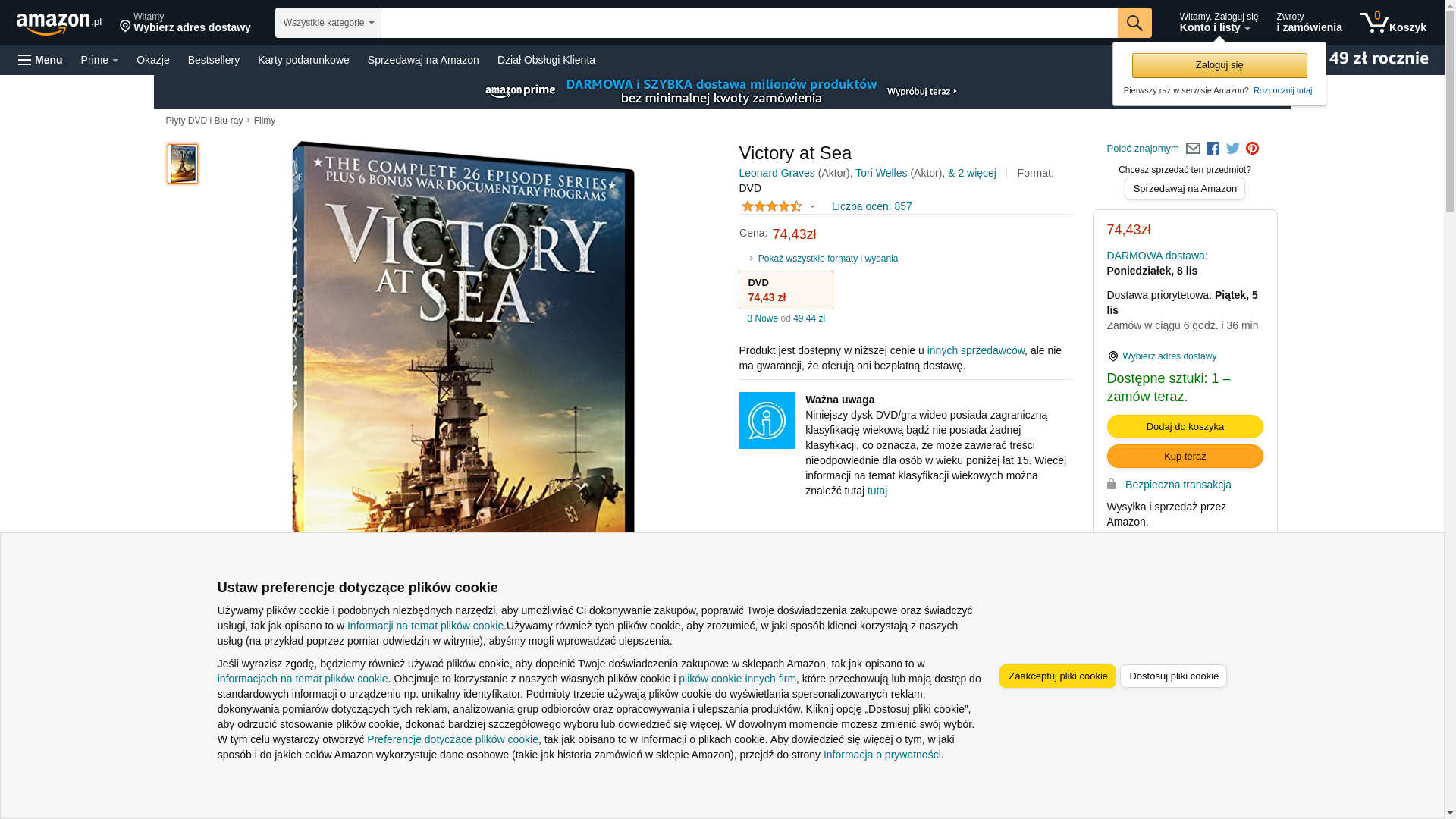The height and width of the screenshot is (819, 1456).
Task: Click the Leonard Graves actor link
Action: click(x=776, y=173)
